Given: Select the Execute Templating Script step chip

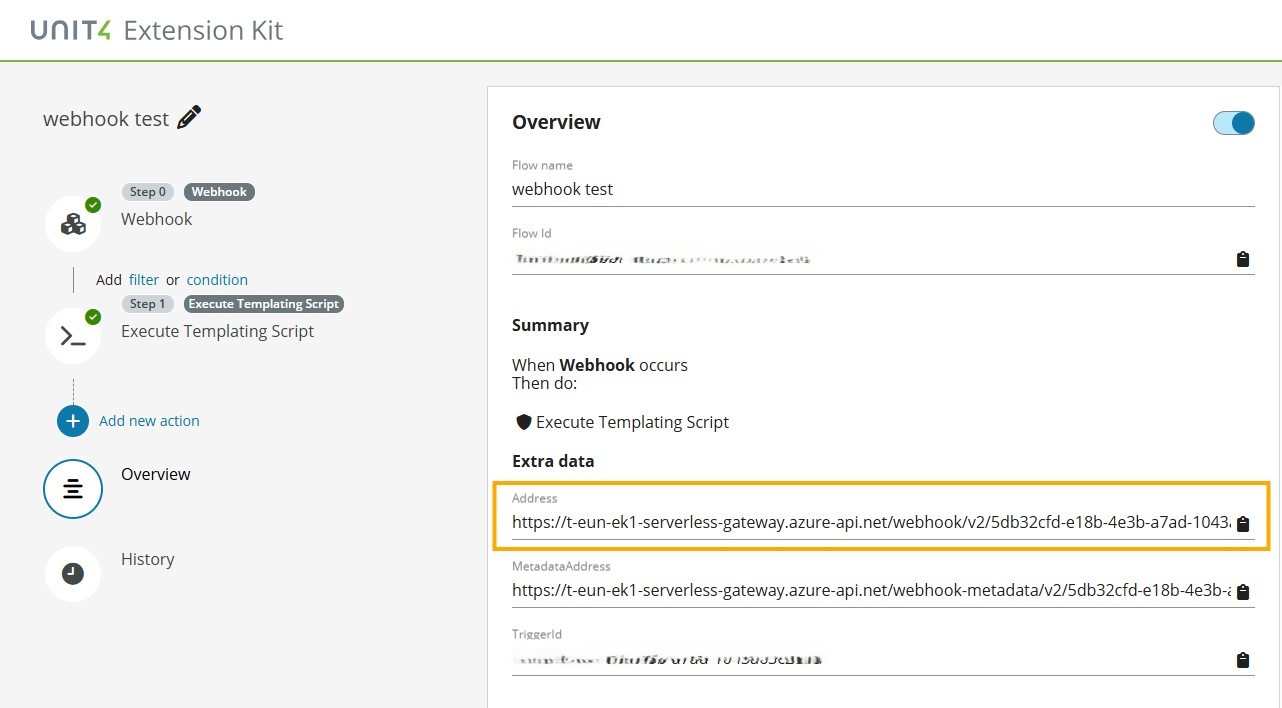Looking at the screenshot, I should tap(264, 303).
